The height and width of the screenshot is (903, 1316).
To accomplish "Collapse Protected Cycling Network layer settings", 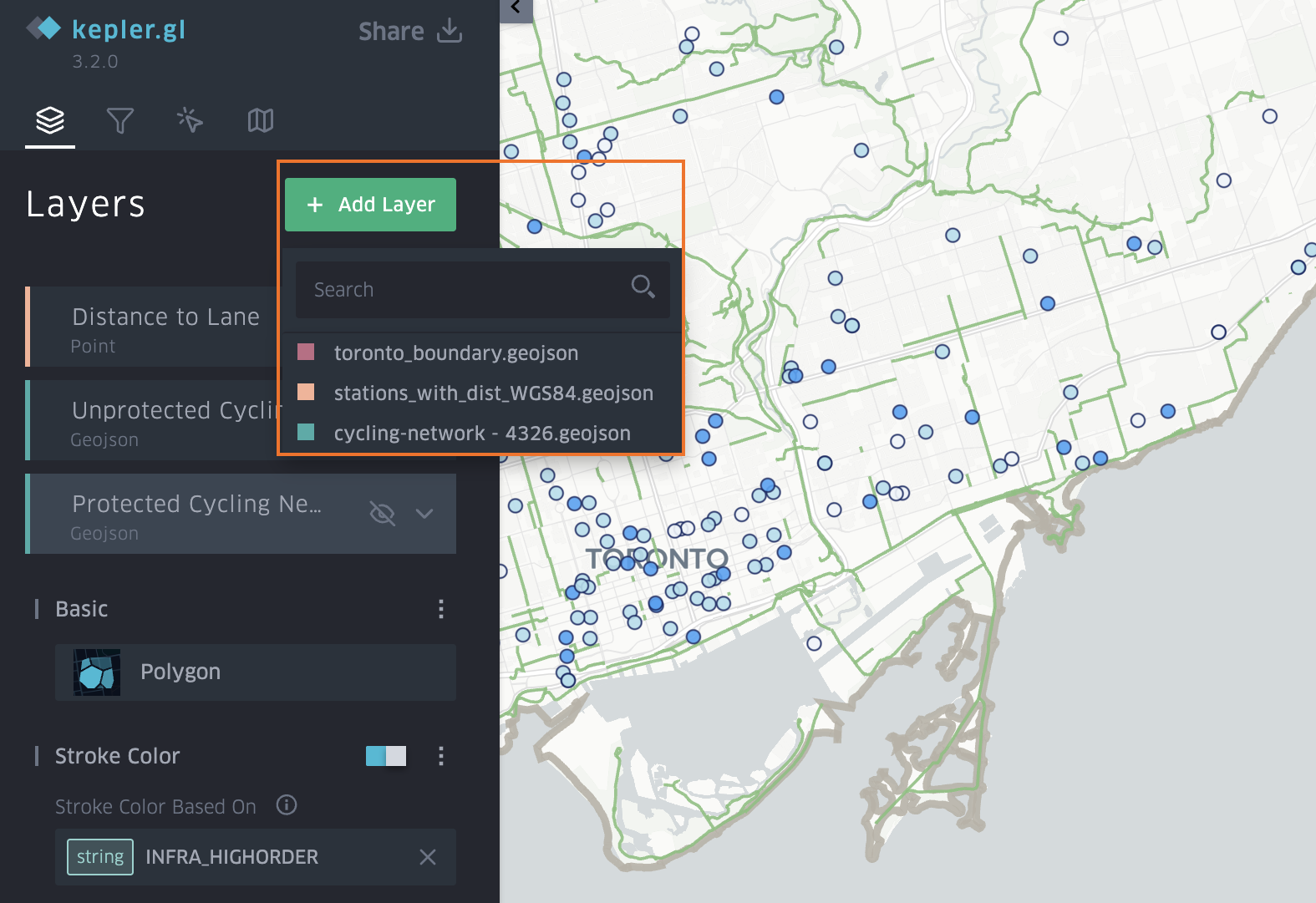I will [424, 514].
